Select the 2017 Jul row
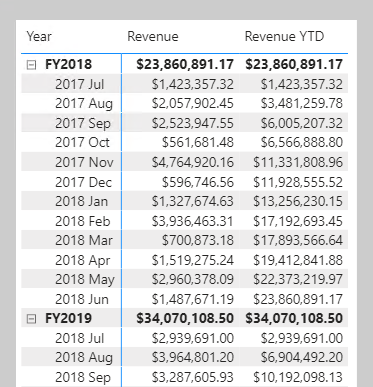 (x=184, y=84)
